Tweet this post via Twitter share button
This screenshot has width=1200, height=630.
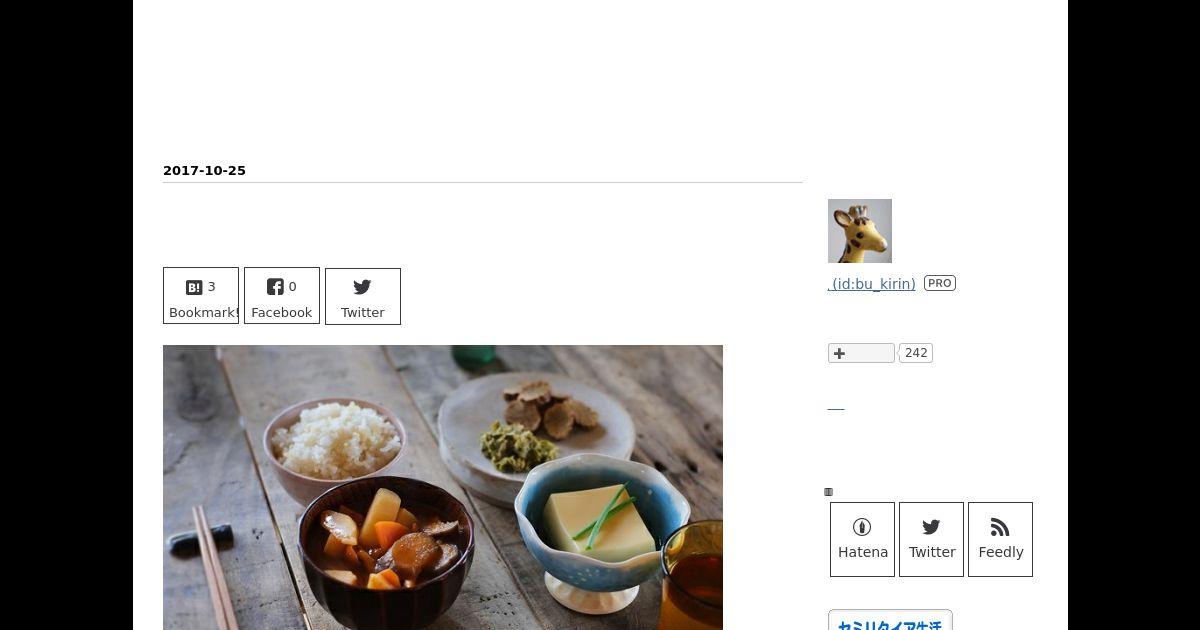click(x=363, y=296)
